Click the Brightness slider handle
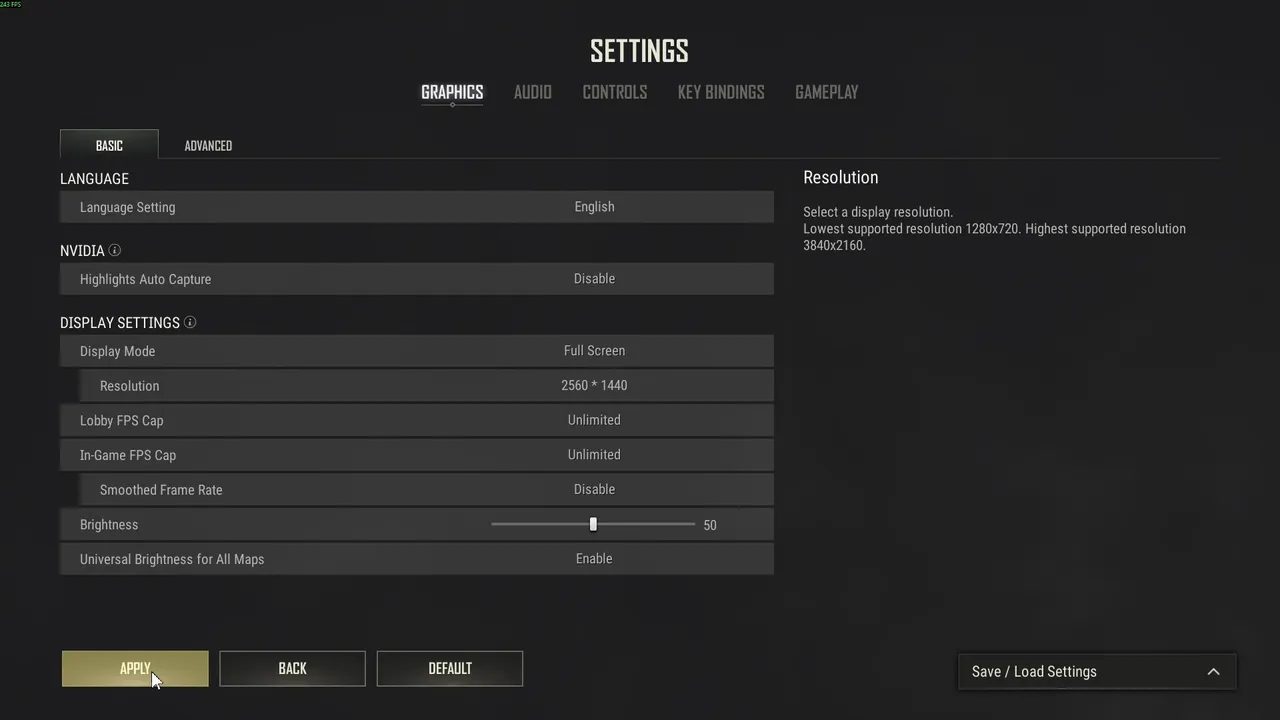 pos(593,525)
